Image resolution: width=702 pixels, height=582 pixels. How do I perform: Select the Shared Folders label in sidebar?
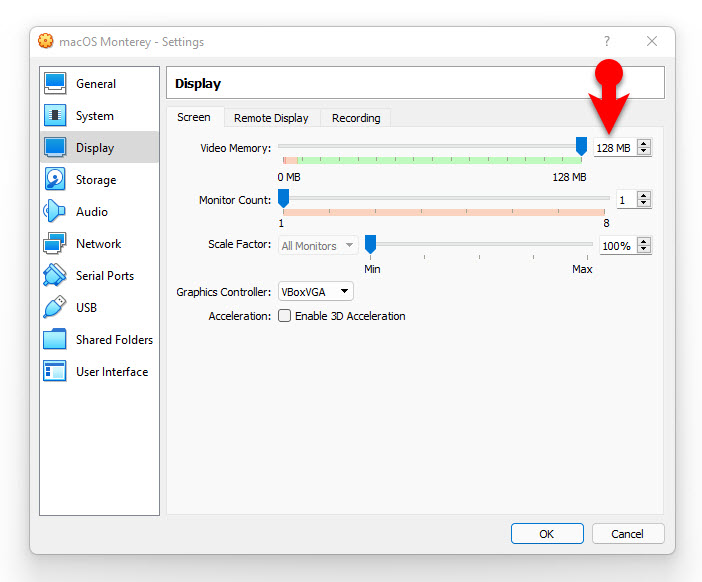[114, 340]
